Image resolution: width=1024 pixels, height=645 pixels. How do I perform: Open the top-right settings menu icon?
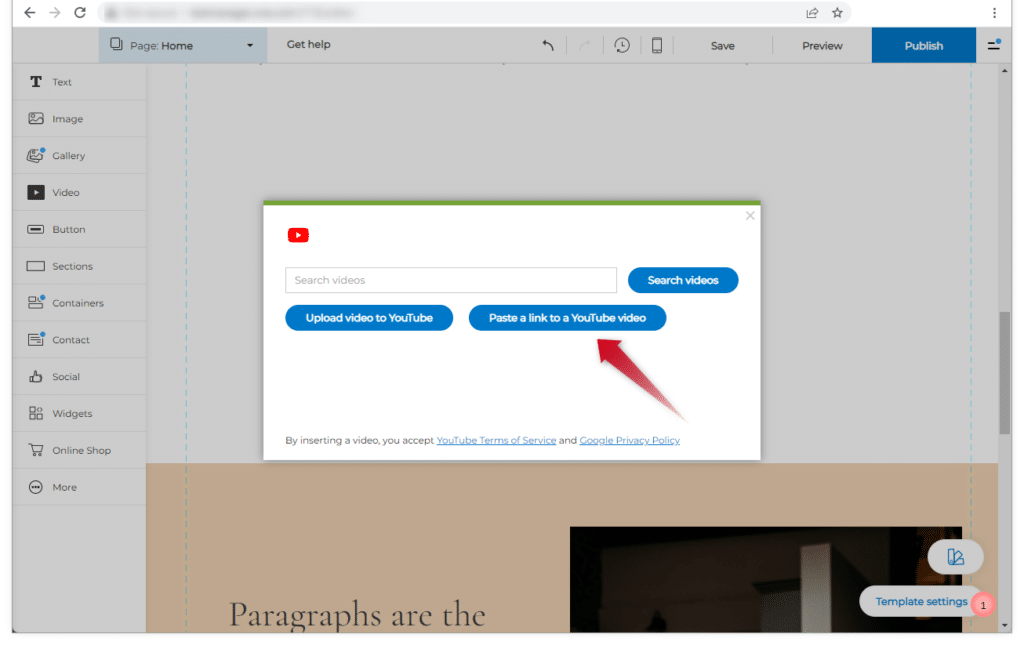tap(994, 45)
